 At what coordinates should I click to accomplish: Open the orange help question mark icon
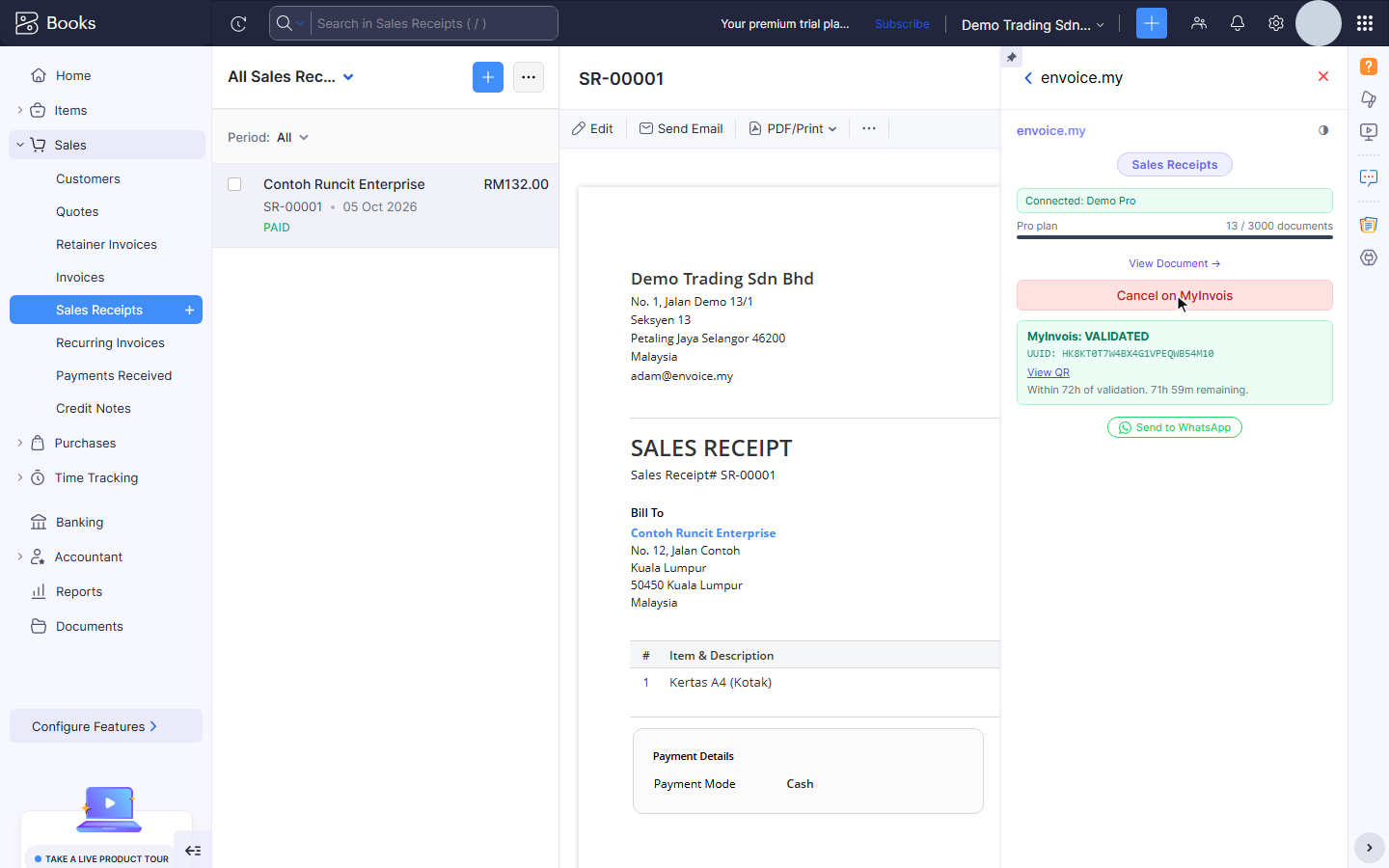pos(1369,66)
